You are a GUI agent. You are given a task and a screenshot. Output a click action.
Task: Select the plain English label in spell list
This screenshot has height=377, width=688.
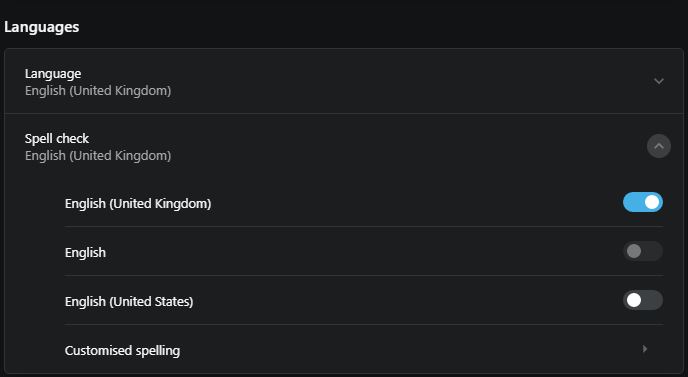click(x=85, y=253)
